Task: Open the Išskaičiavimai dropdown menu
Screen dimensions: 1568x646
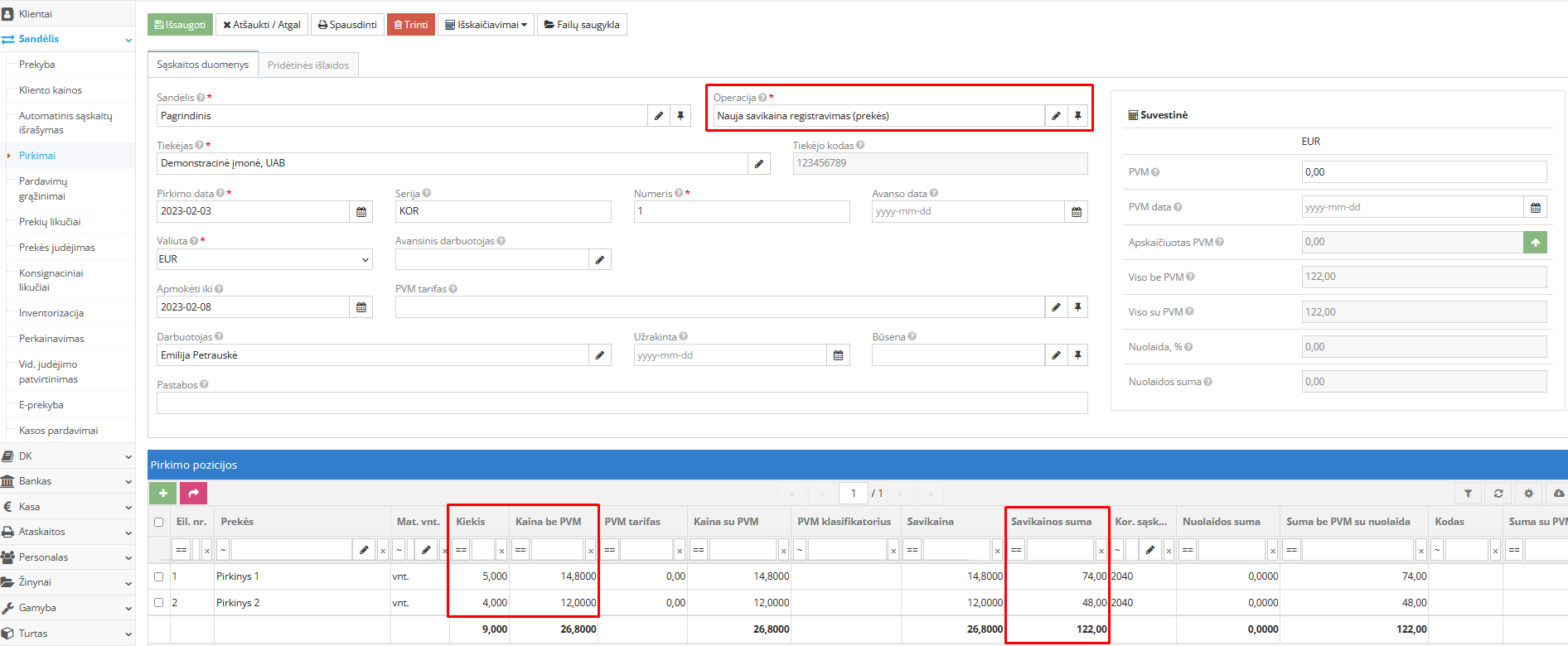Action: click(x=486, y=25)
